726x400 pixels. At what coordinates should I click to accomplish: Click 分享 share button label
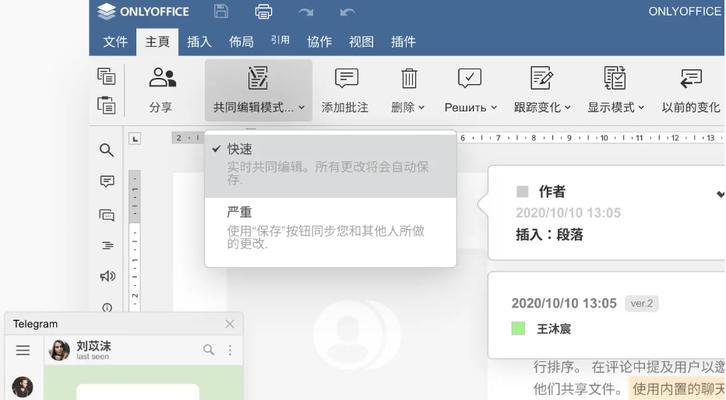(161, 107)
